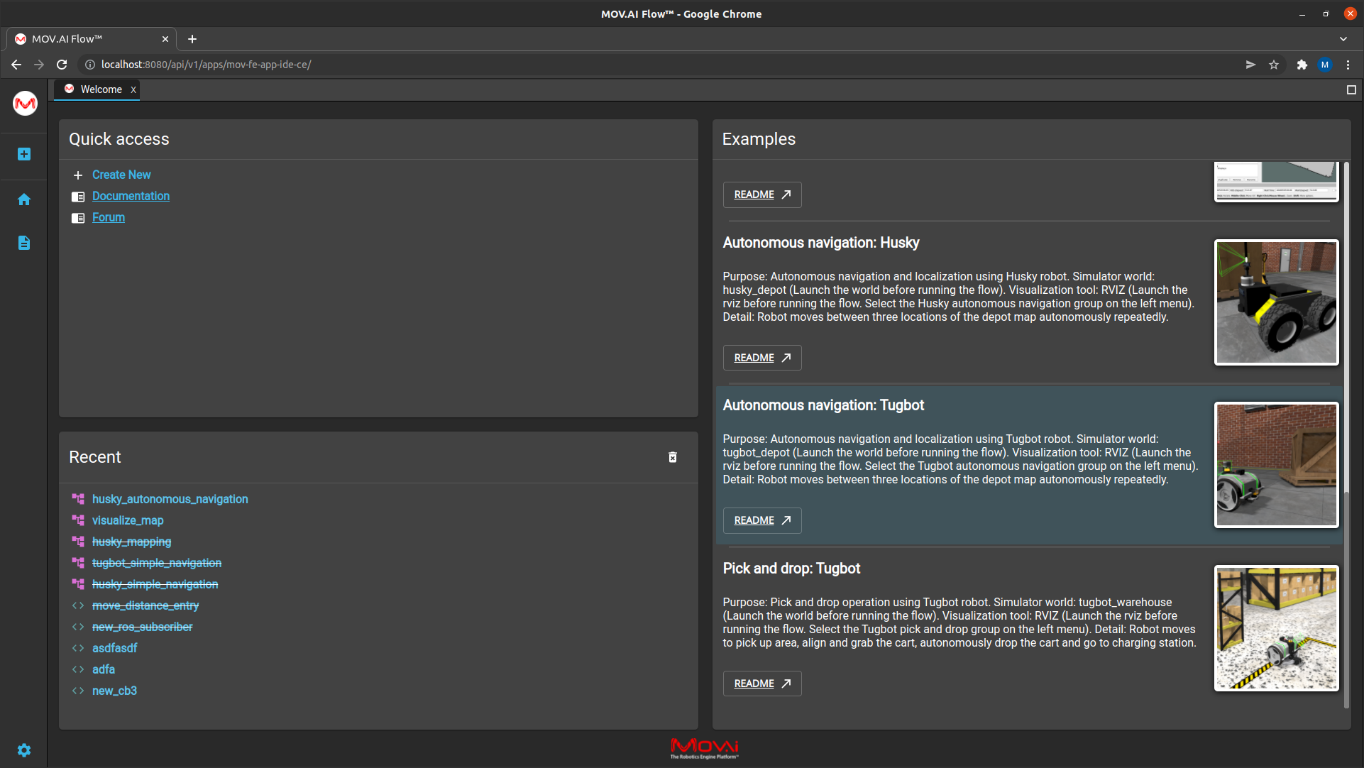This screenshot has height=768, width=1364.
Task: Click the plus icon beside Create New
Action: (78, 175)
